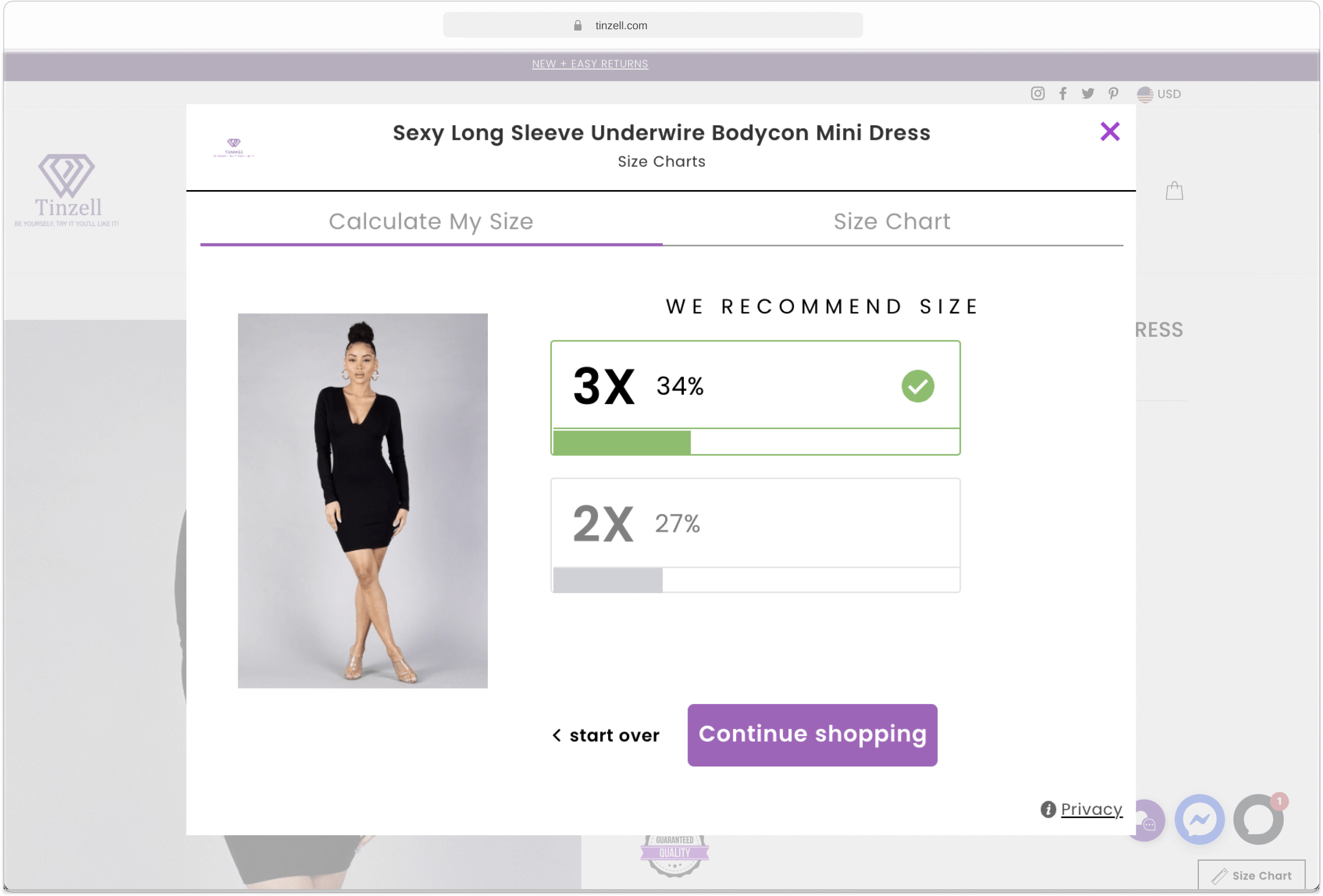Viewport: 1323px width, 896px height.
Task: Click the Tinzell diamond logo in the sidebar
Action: tap(67, 181)
